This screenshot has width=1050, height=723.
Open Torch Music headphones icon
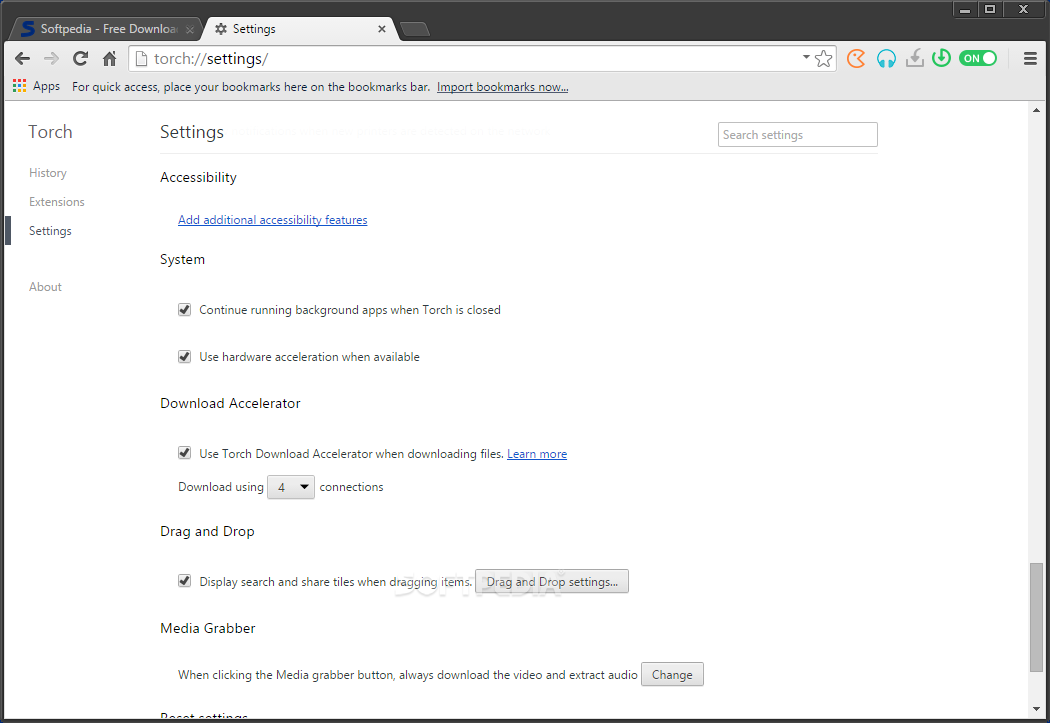(x=886, y=59)
